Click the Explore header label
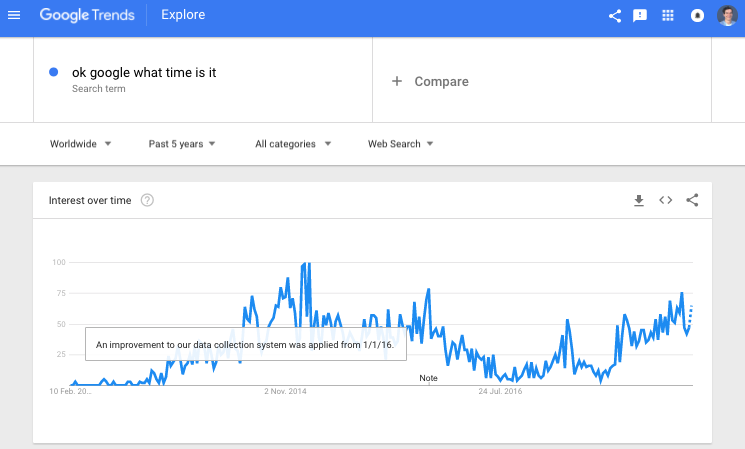The width and height of the screenshot is (745, 449). pyautogui.click(x=183, y=16)
